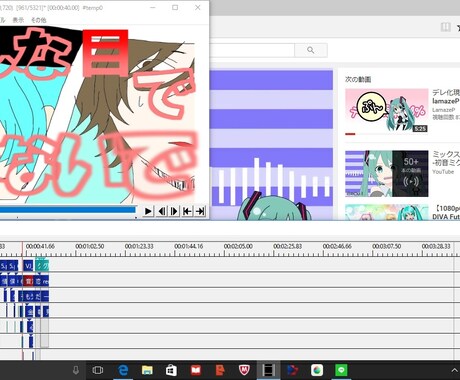Open McAfee from the taskbar

(244, 370)
